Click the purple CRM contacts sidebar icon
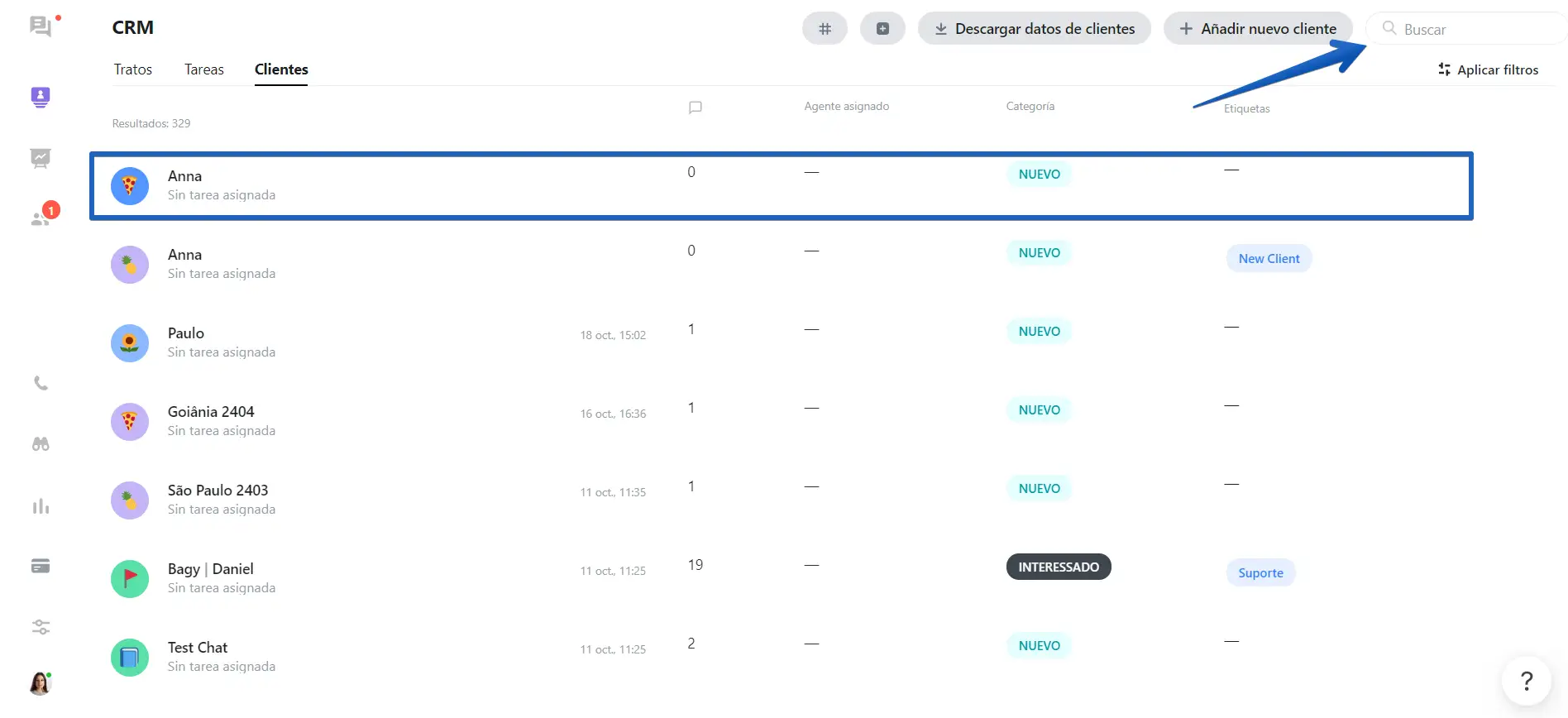The image size is (1568, 718). click(x=40, y=97)
